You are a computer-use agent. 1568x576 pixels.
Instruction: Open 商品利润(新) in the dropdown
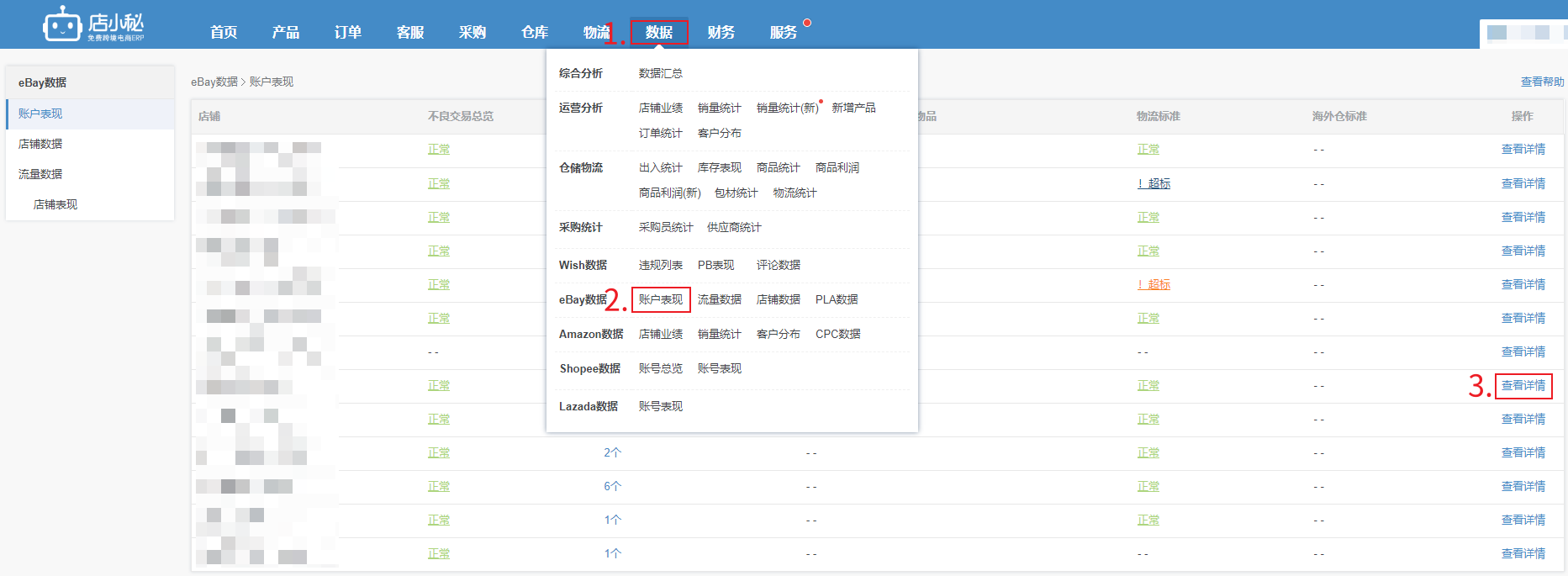click(x=670, y=193)
